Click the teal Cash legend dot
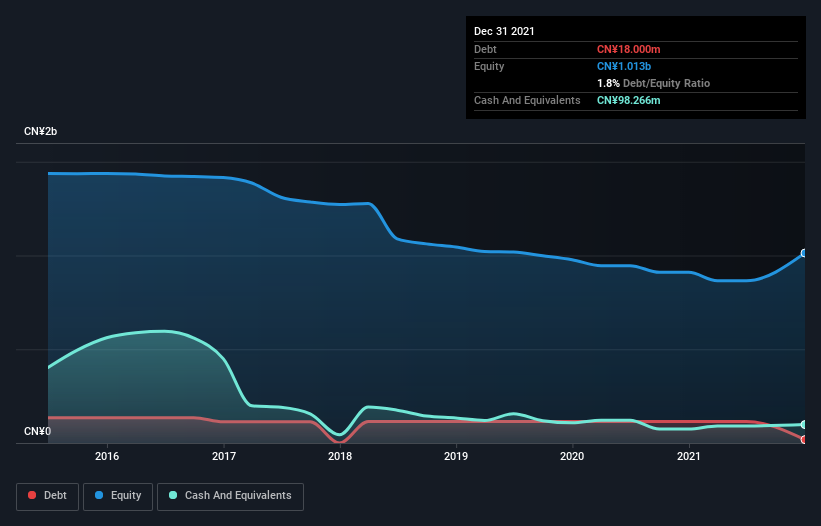821x526 pixels. click(173, 495)
